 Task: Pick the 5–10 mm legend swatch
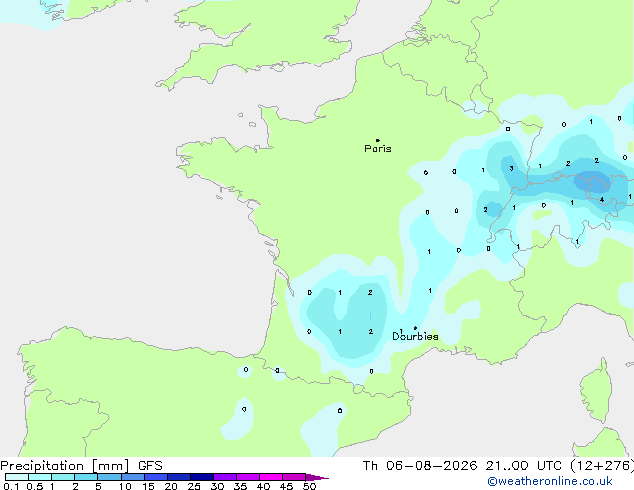point(110,477)
